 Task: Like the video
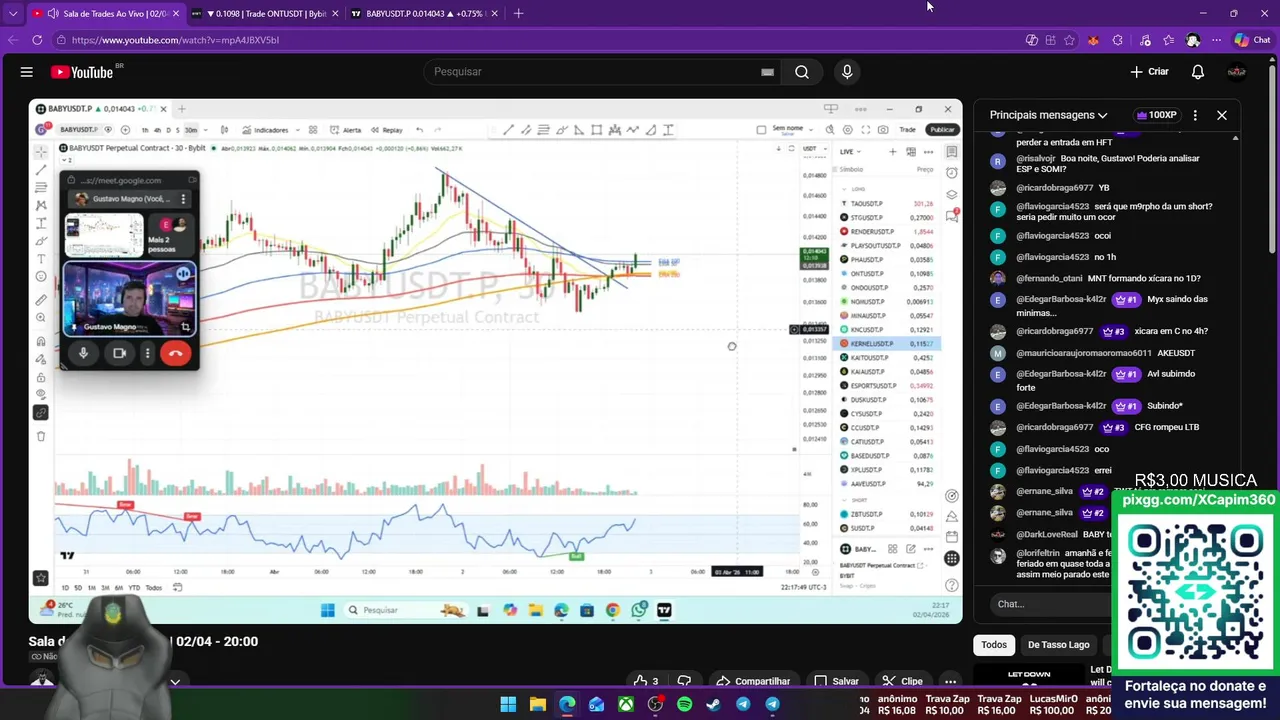[x=646, y=681]
